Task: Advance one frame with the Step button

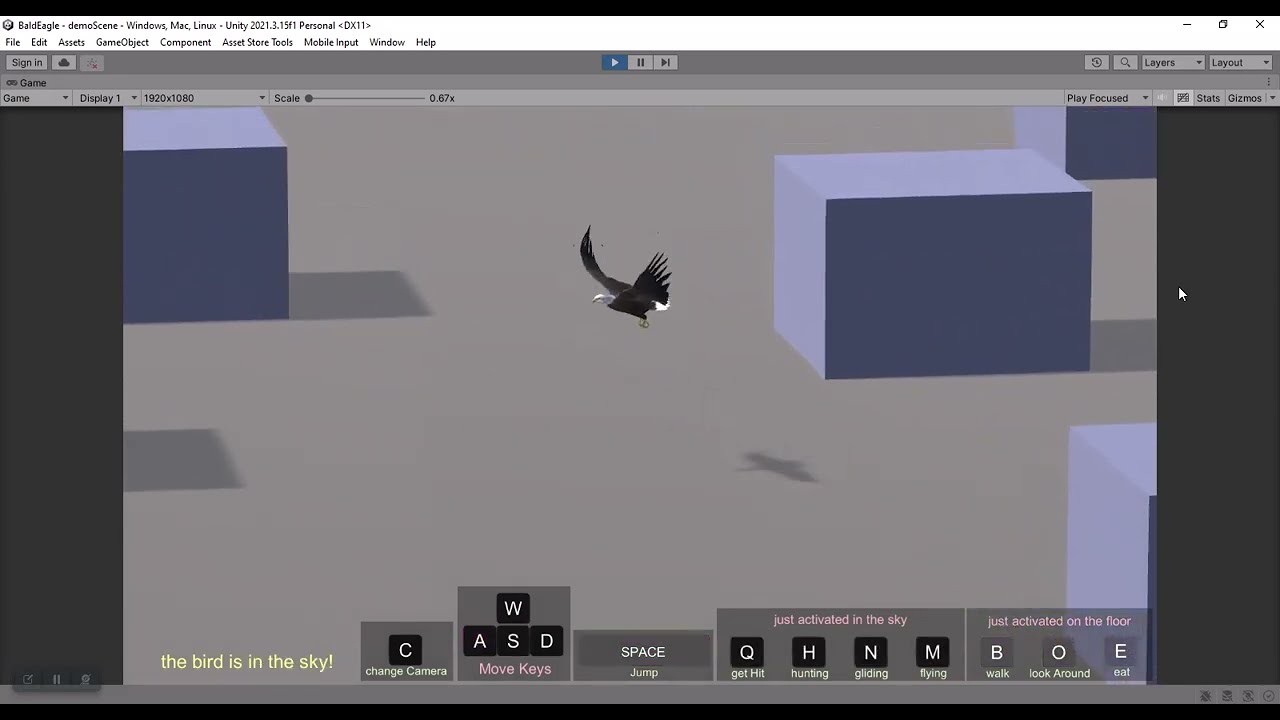Action: pos(665,62)
